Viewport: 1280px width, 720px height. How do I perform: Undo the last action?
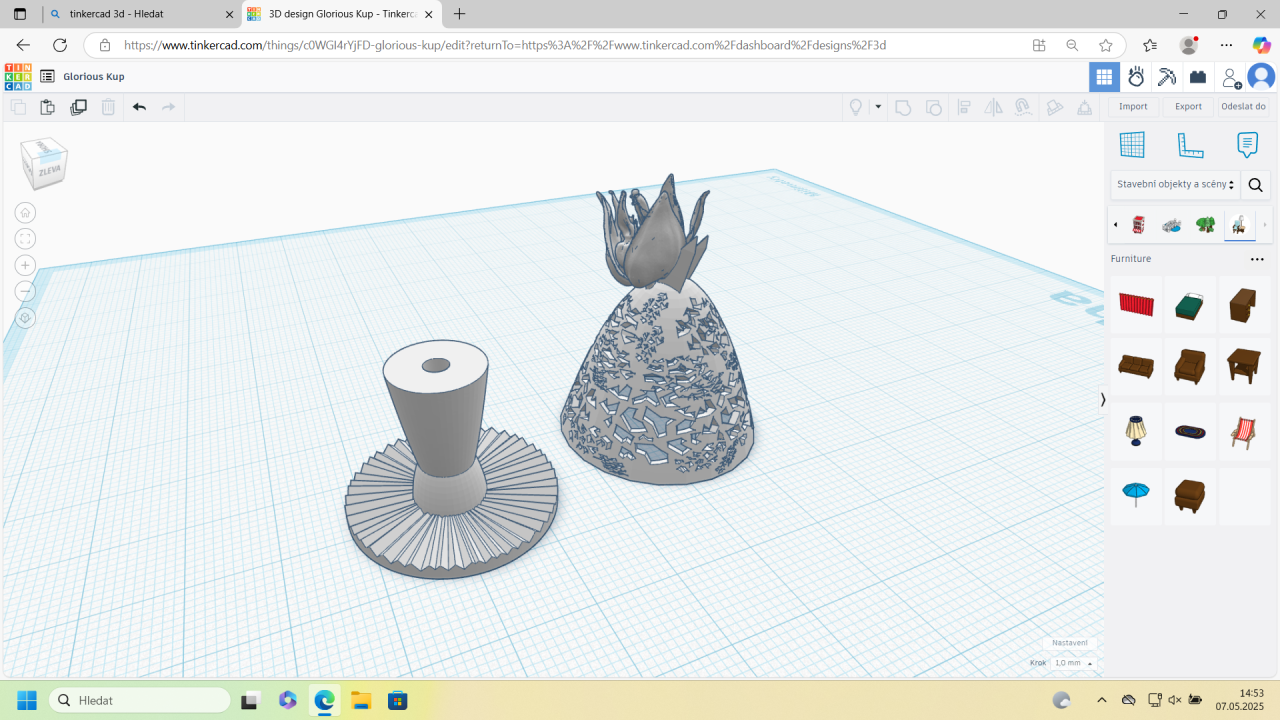pyautogui.click(x=139, y=107)
